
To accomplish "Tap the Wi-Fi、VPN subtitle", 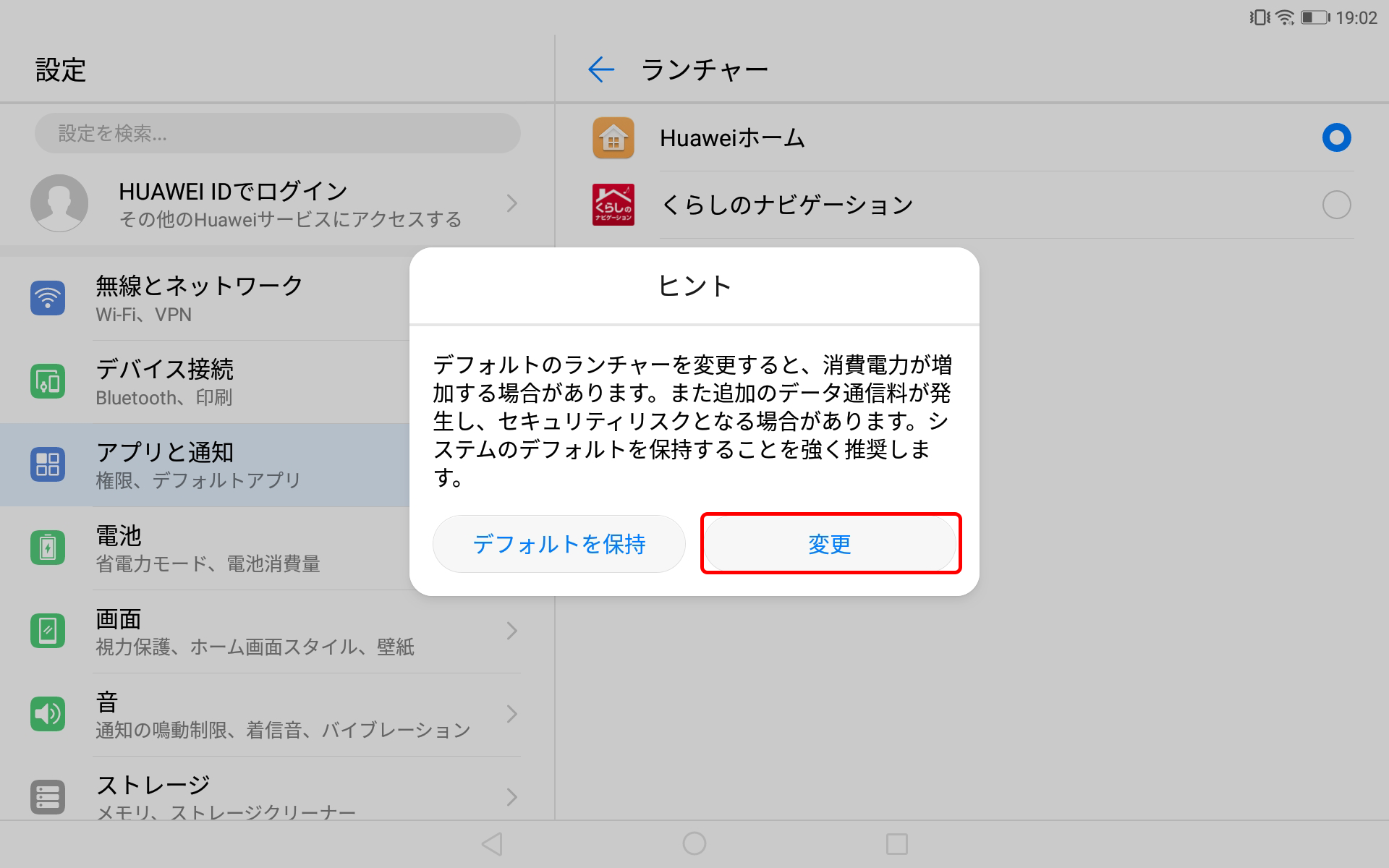I will pyautogui.click(x=143, y=315).
